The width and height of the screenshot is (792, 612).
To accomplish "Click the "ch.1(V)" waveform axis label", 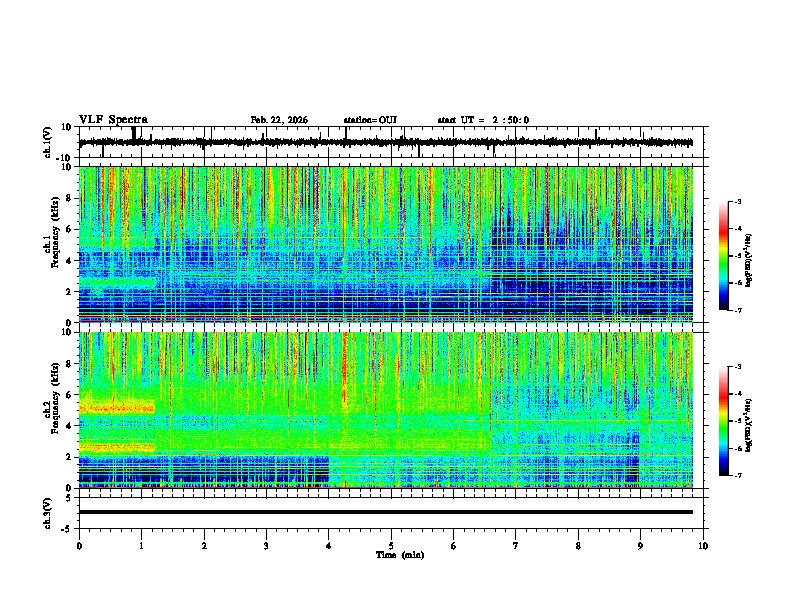I will [x=48, y=142].
